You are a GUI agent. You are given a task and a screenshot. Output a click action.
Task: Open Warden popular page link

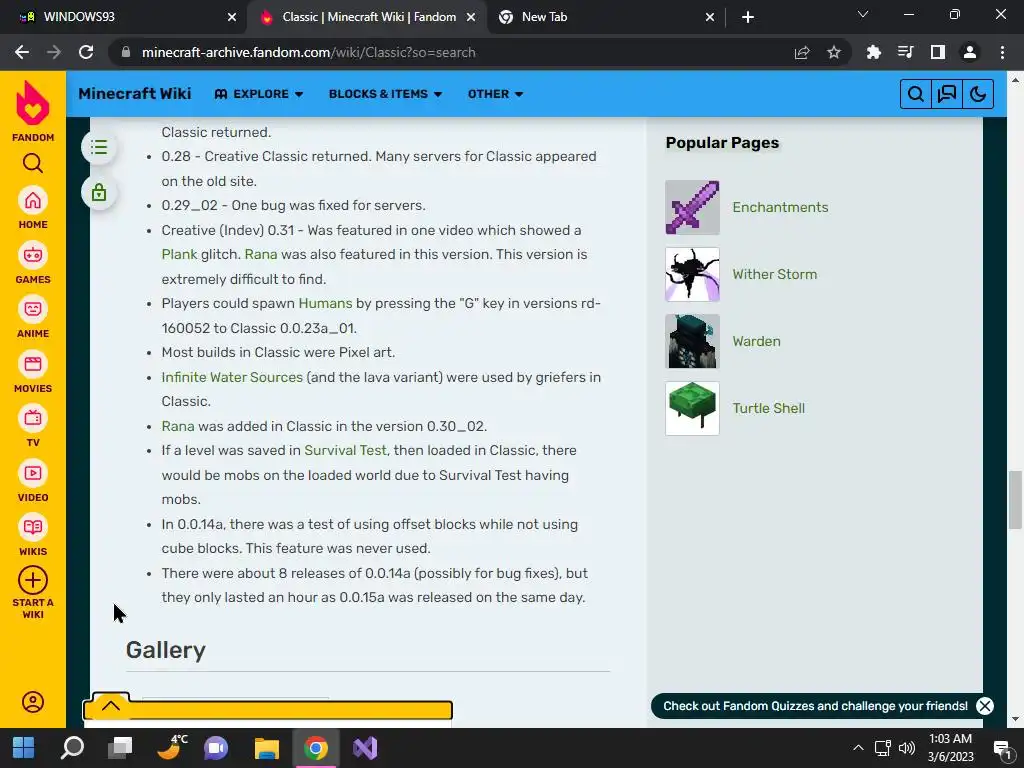click(756, 341)
